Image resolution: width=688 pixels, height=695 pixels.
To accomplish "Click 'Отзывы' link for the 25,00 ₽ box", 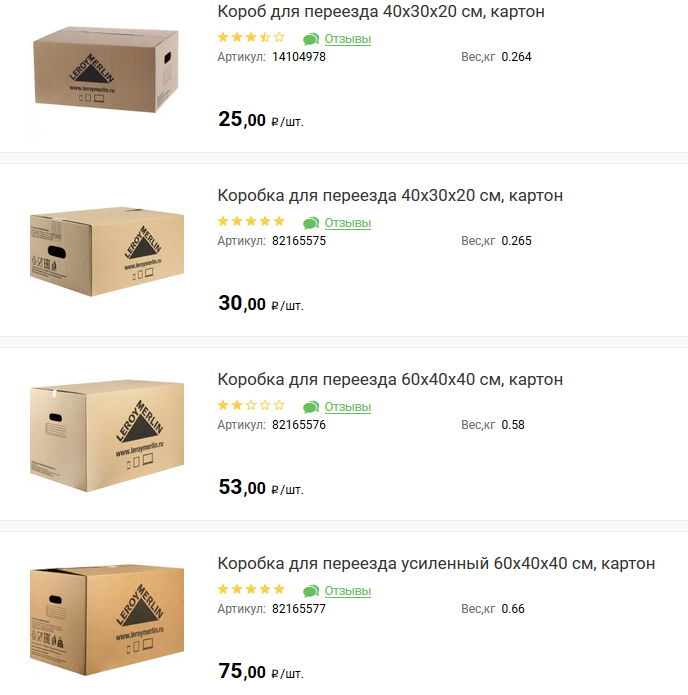I will coord(348,39).
